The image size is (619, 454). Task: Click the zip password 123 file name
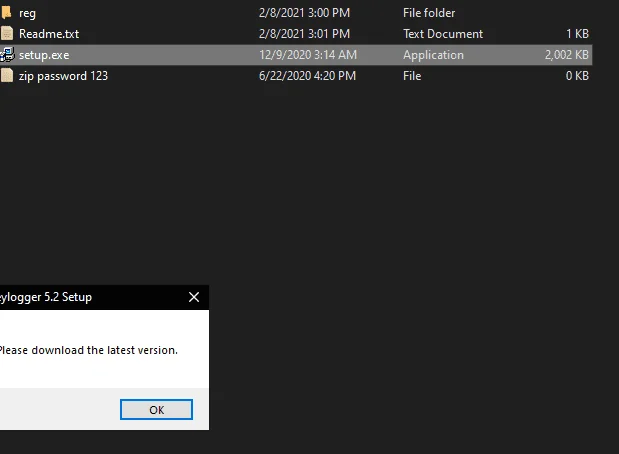tap(63, 76)
